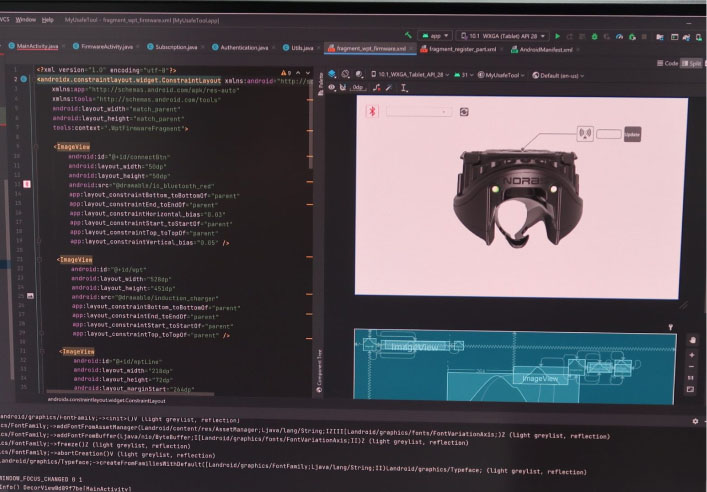Open the Component Tree side panel
707x492 pixels.
click(x=319, y=371)
